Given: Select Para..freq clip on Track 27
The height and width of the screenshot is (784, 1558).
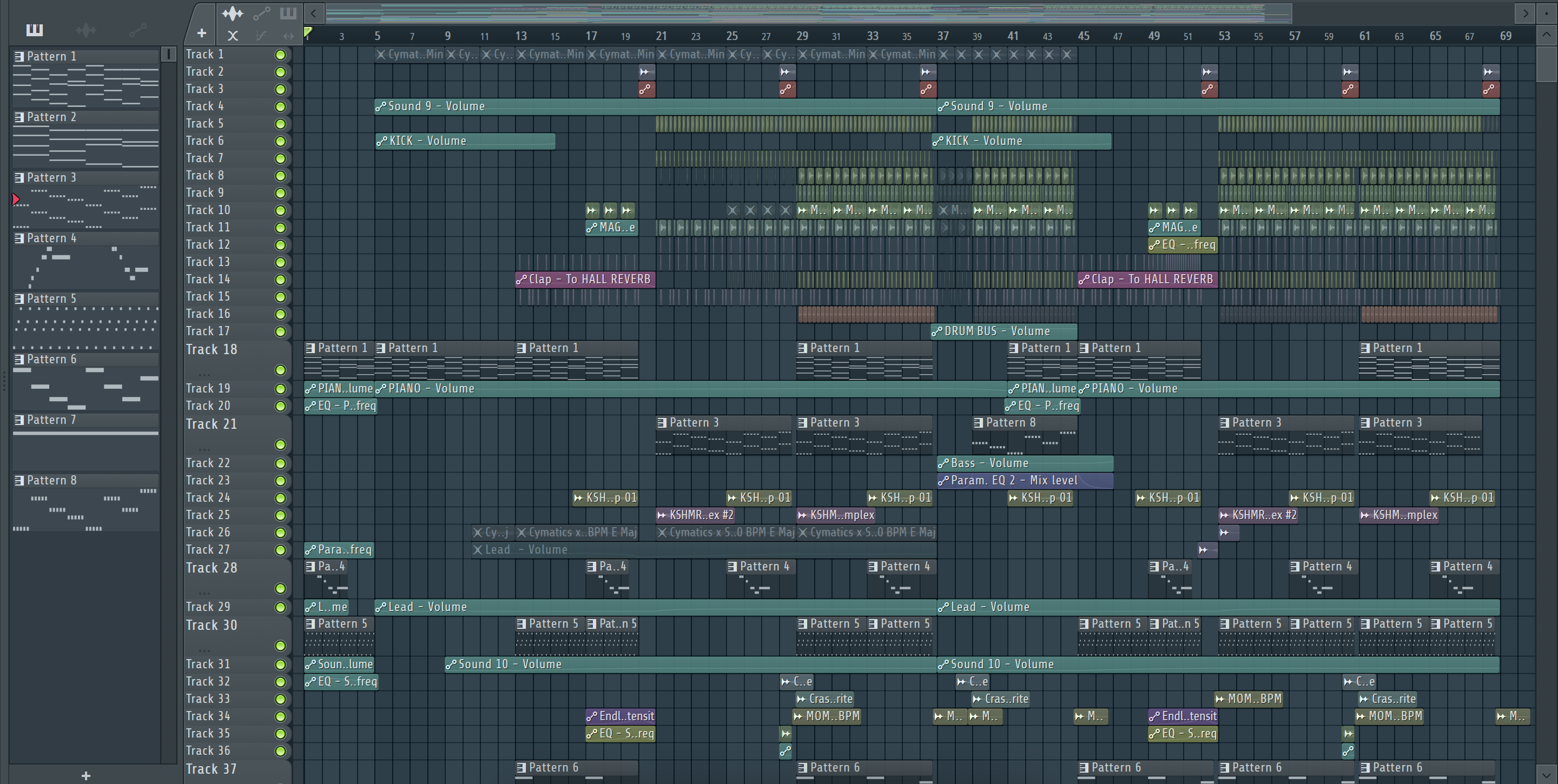Looking at the screenshot, I should pyautogui.click(x=339, y=549).
